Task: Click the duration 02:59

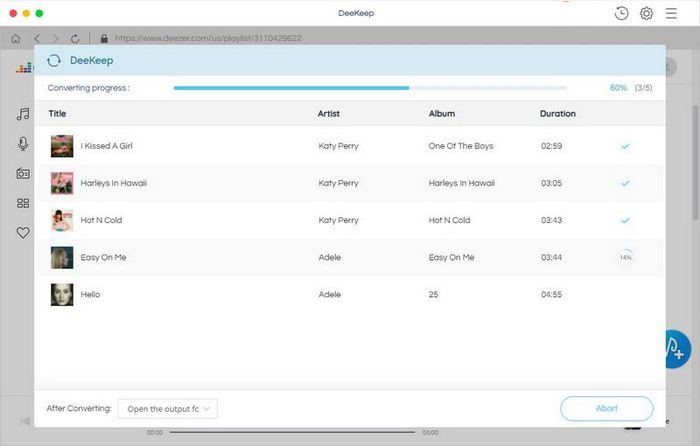Action: 551,146
